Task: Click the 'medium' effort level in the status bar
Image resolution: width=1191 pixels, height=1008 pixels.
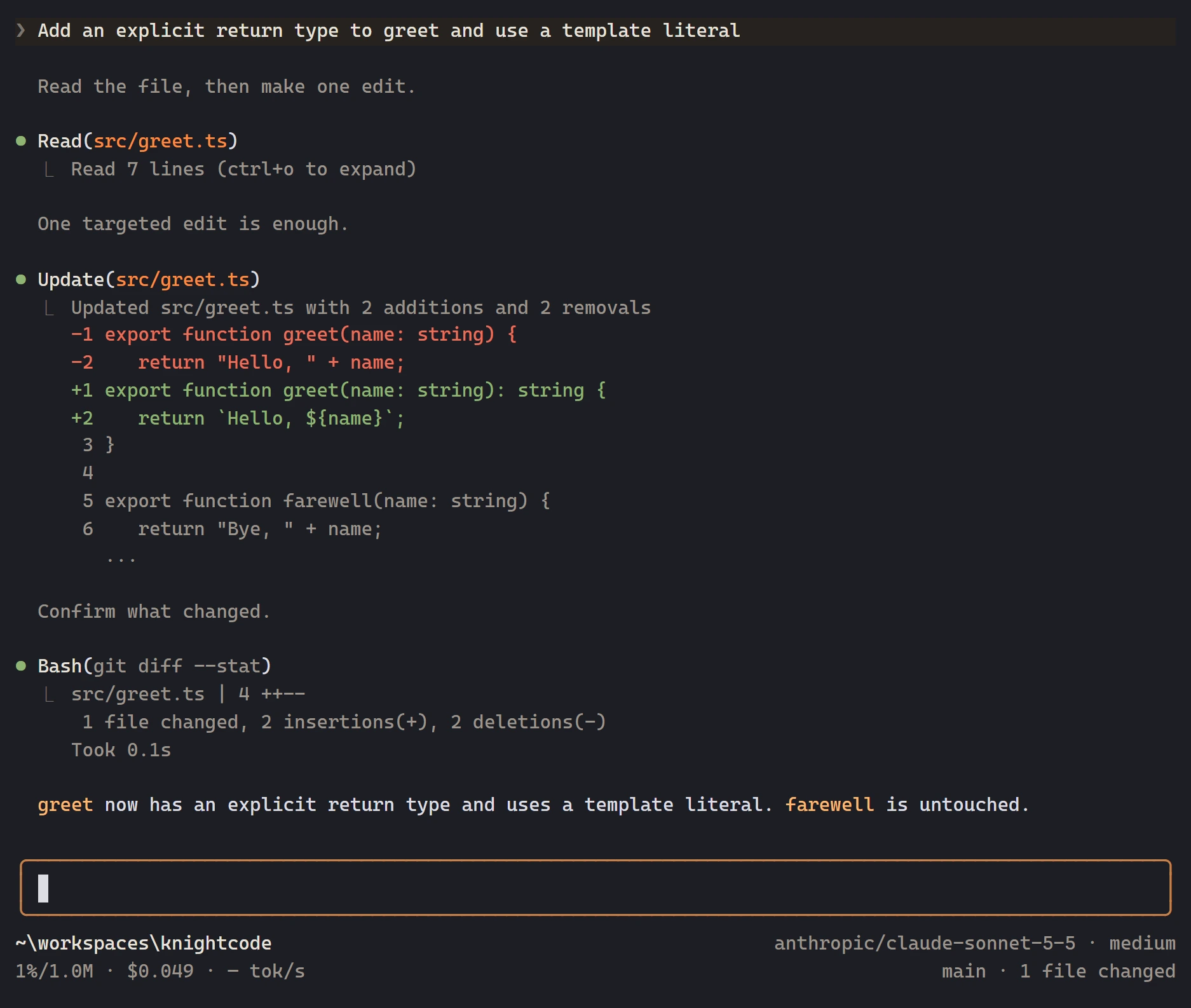Action: coord(1142,943)
